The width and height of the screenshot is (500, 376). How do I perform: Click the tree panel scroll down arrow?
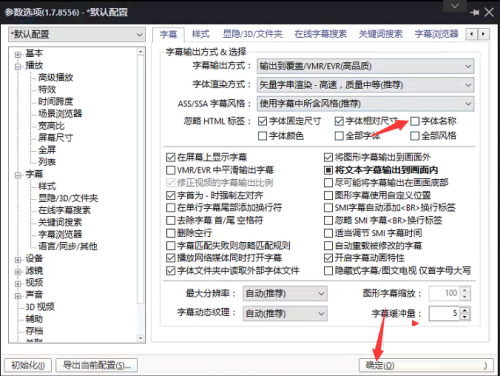[x=141, y=338]
